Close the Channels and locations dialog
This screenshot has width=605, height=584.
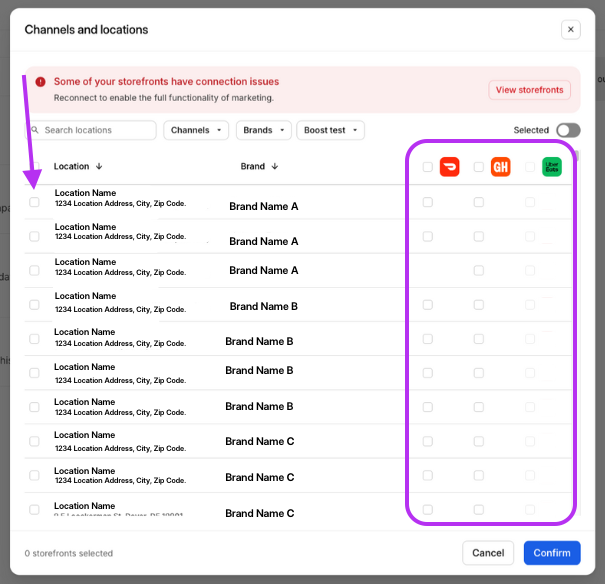click(x=571, y=30)
